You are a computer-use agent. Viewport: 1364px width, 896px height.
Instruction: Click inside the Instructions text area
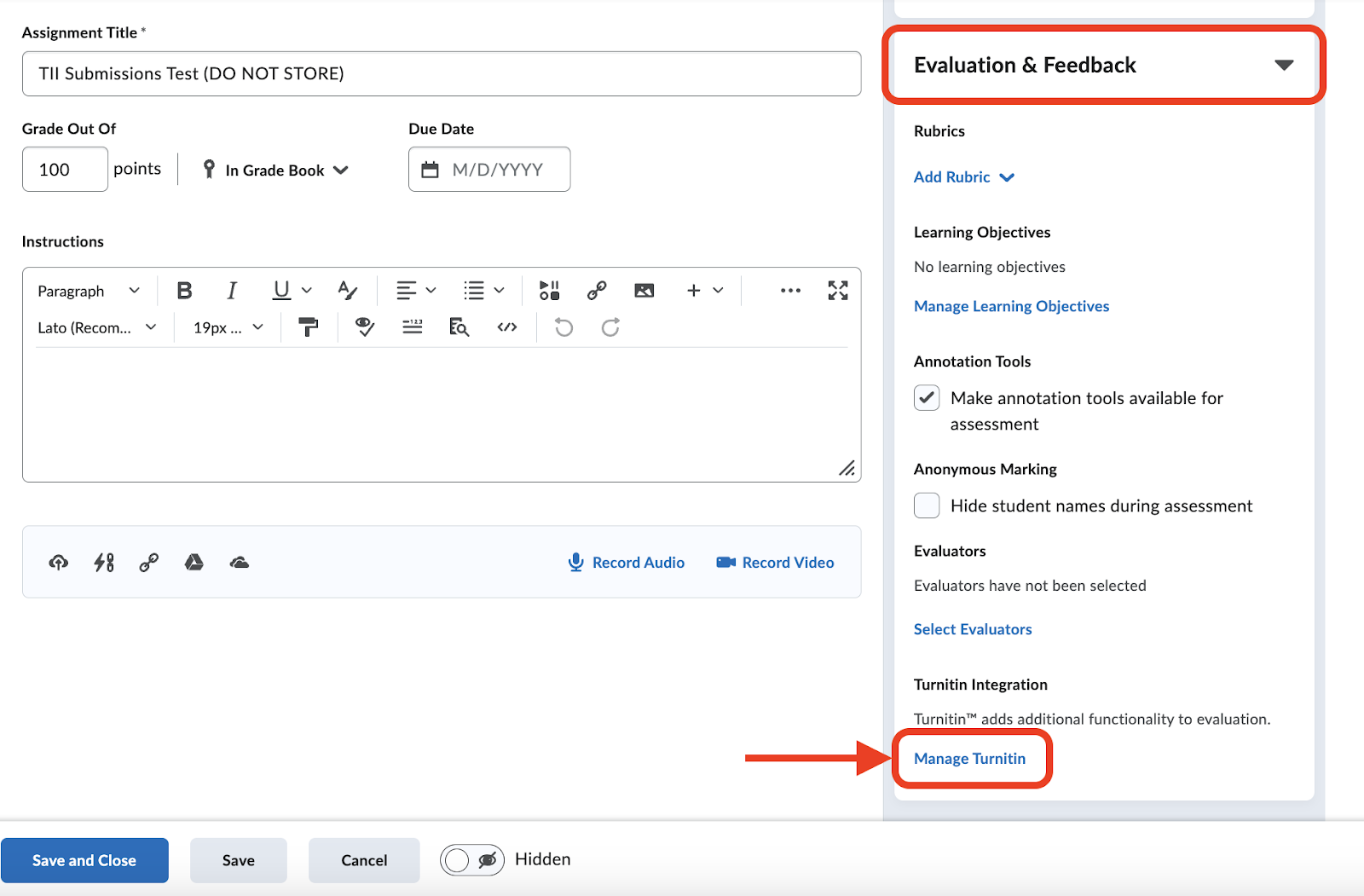click(x=442, y=413)
